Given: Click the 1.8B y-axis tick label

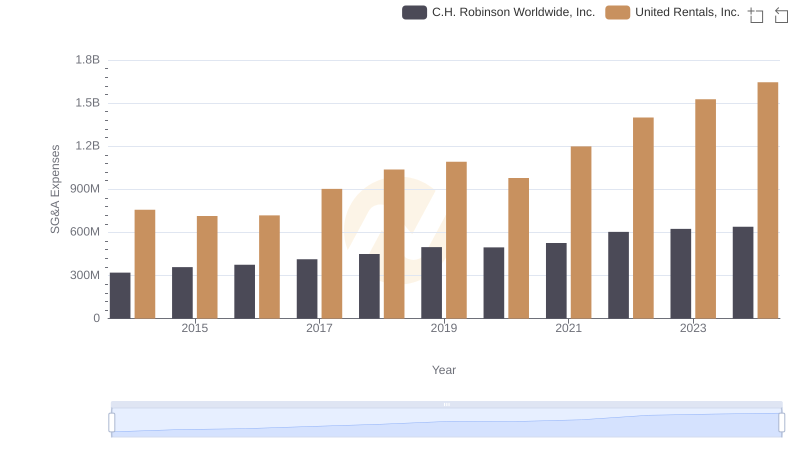Looking at the screenshot, I should point(88,60).
